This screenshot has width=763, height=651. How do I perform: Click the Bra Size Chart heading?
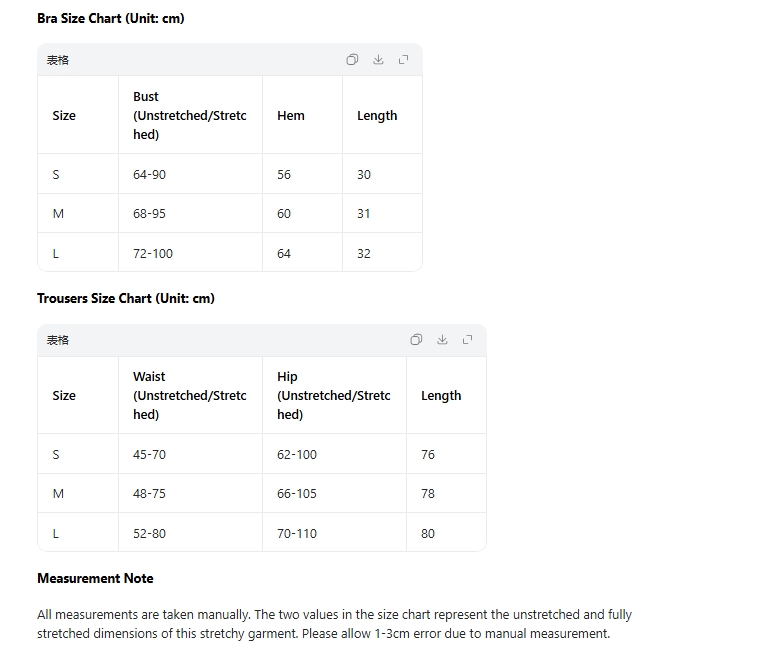[x=111, y=18]
